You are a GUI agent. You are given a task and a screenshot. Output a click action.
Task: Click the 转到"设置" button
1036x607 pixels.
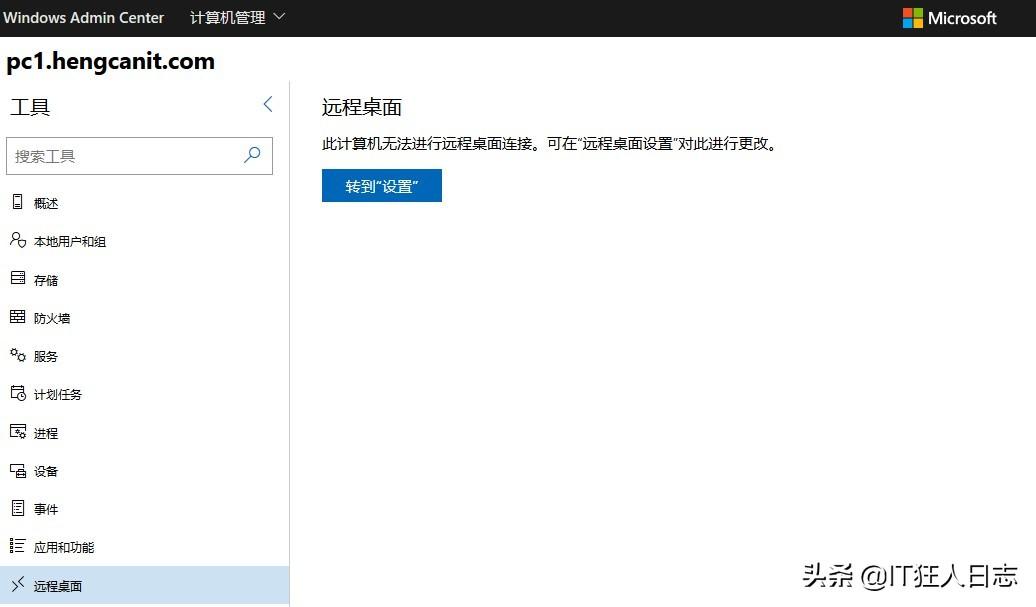point(382,186)
